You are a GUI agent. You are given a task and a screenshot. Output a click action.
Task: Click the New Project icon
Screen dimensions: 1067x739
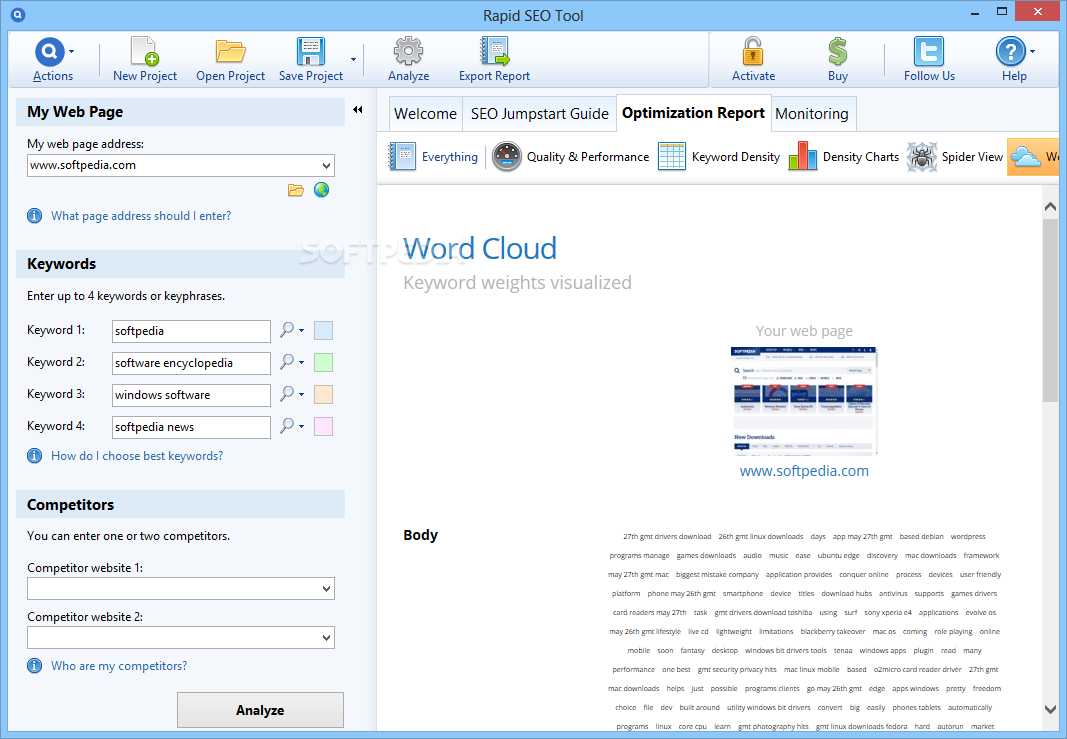[144, 52]
